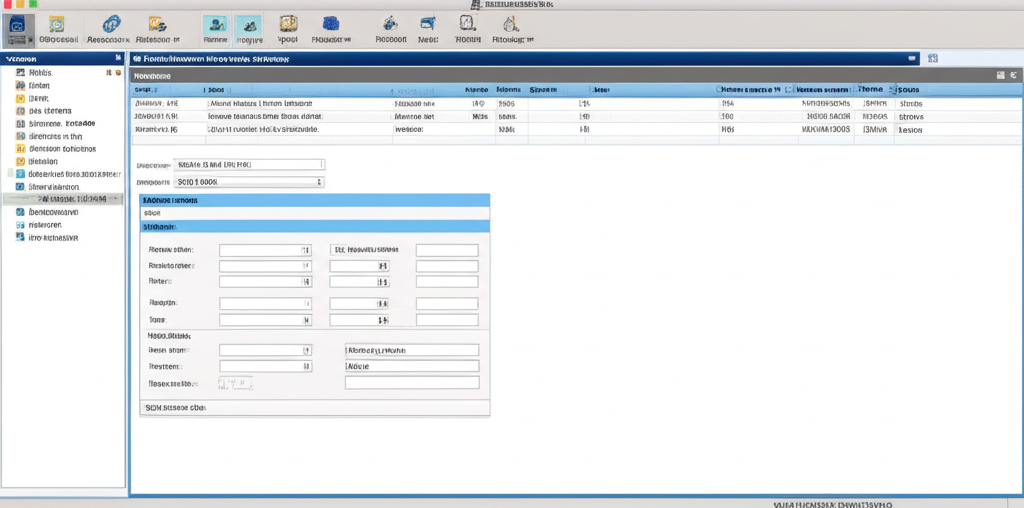Click the lower light-blue section header of the form panel
This screenshot has height=508, width=1024.
(x=315, y=227)
